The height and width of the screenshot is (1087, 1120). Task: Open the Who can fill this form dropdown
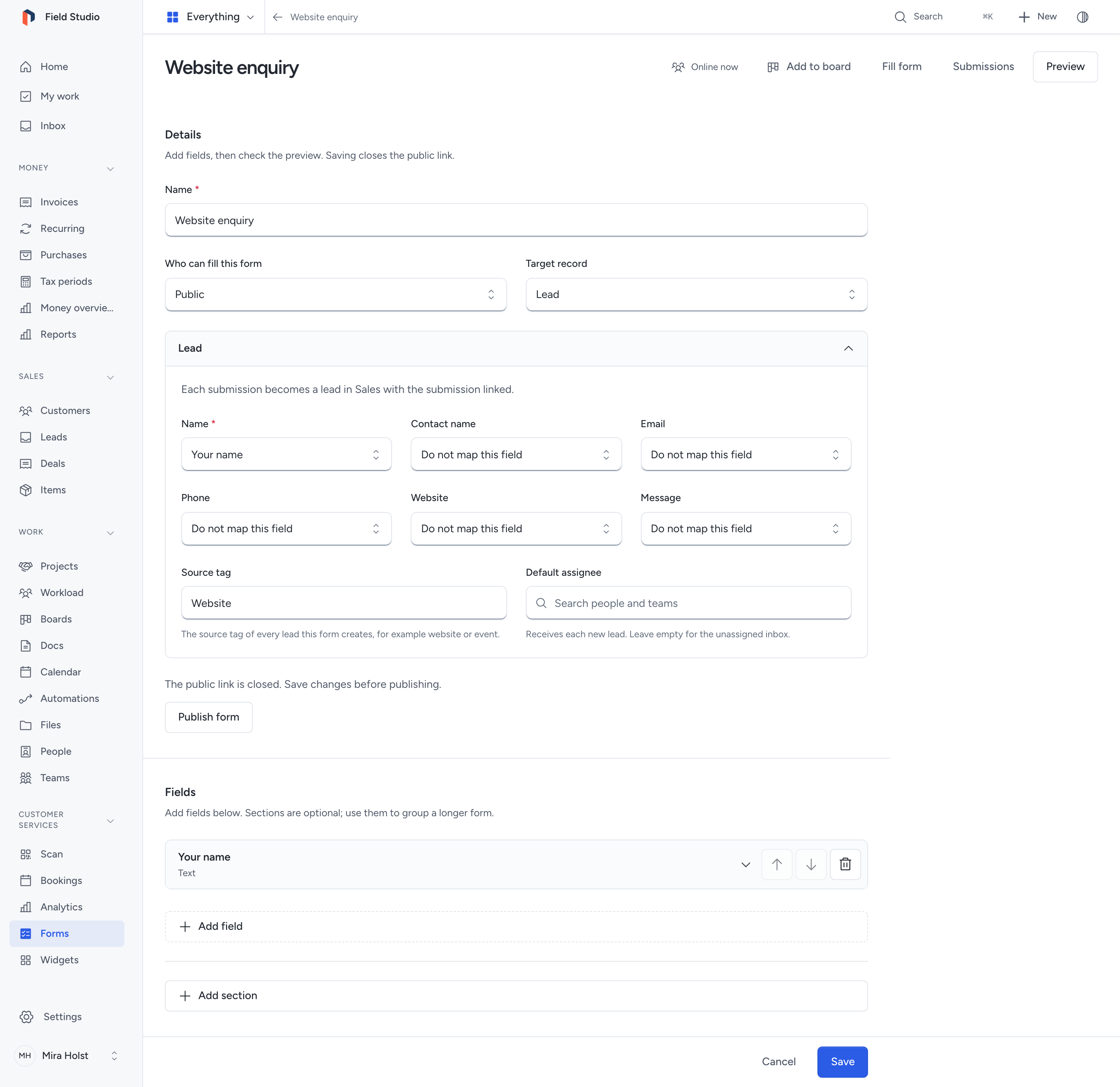click(x=336, y=295)
